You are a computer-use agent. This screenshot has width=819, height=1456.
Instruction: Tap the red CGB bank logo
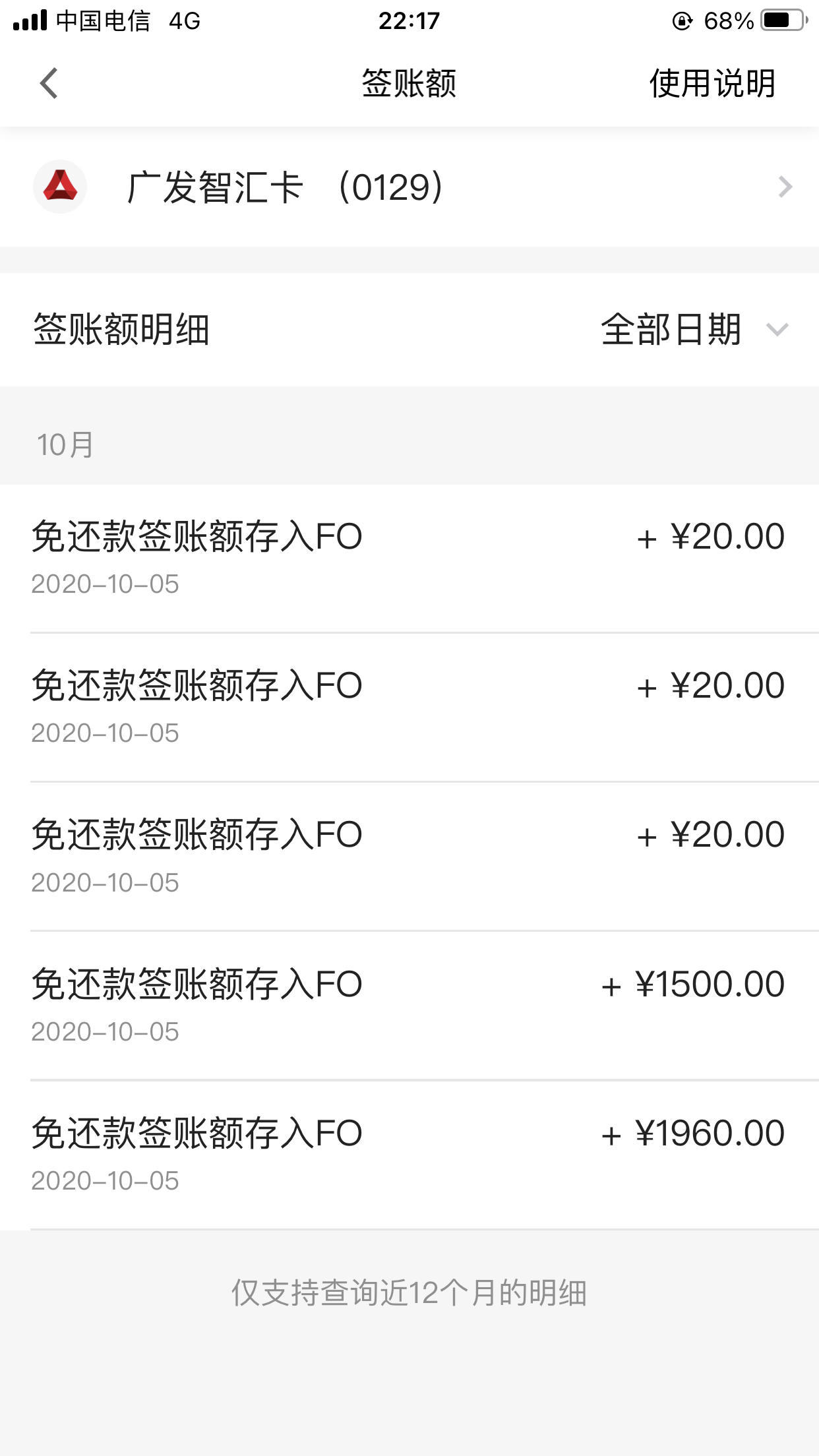pos(60,187)
